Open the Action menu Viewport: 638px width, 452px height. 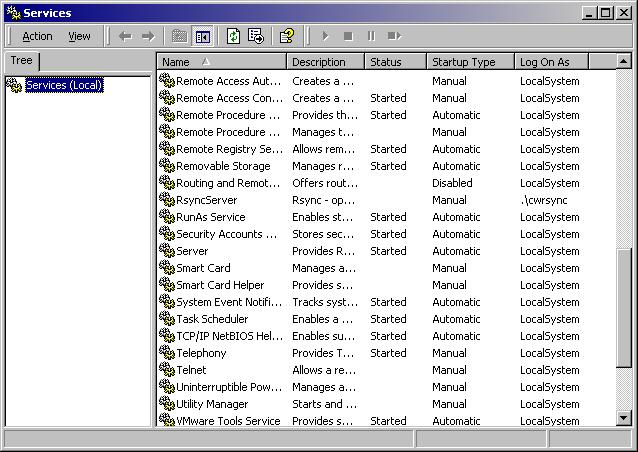click(x=37, y=36)
